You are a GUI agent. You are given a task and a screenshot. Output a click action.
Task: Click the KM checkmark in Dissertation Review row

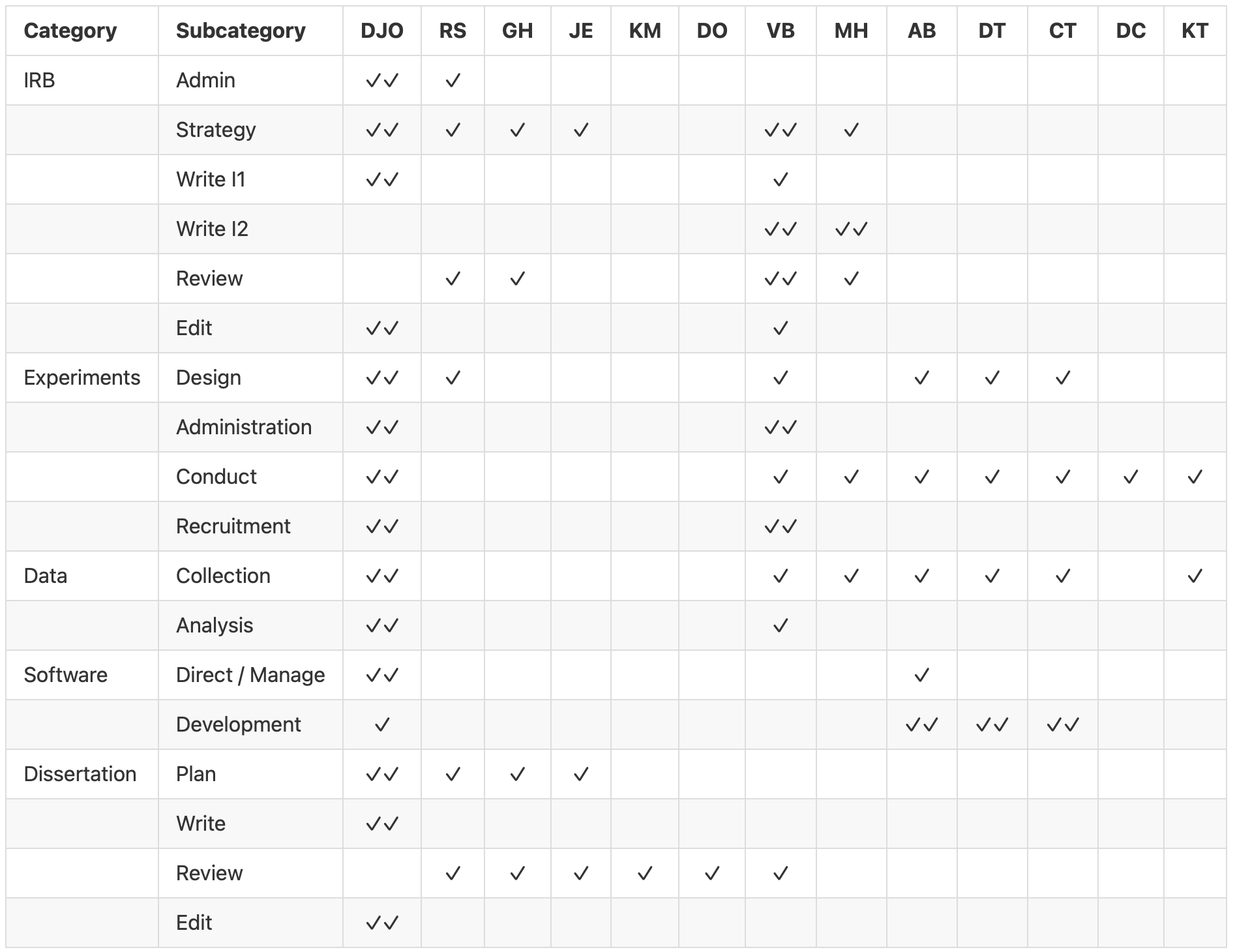point(644,874)
